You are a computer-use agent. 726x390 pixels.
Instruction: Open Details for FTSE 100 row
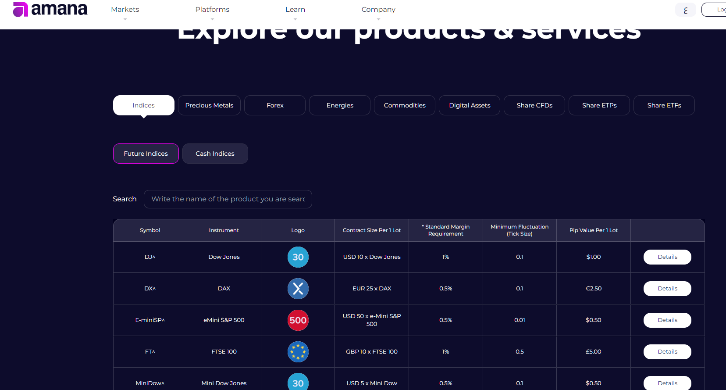pyautogui.click(x=667, y=352)
